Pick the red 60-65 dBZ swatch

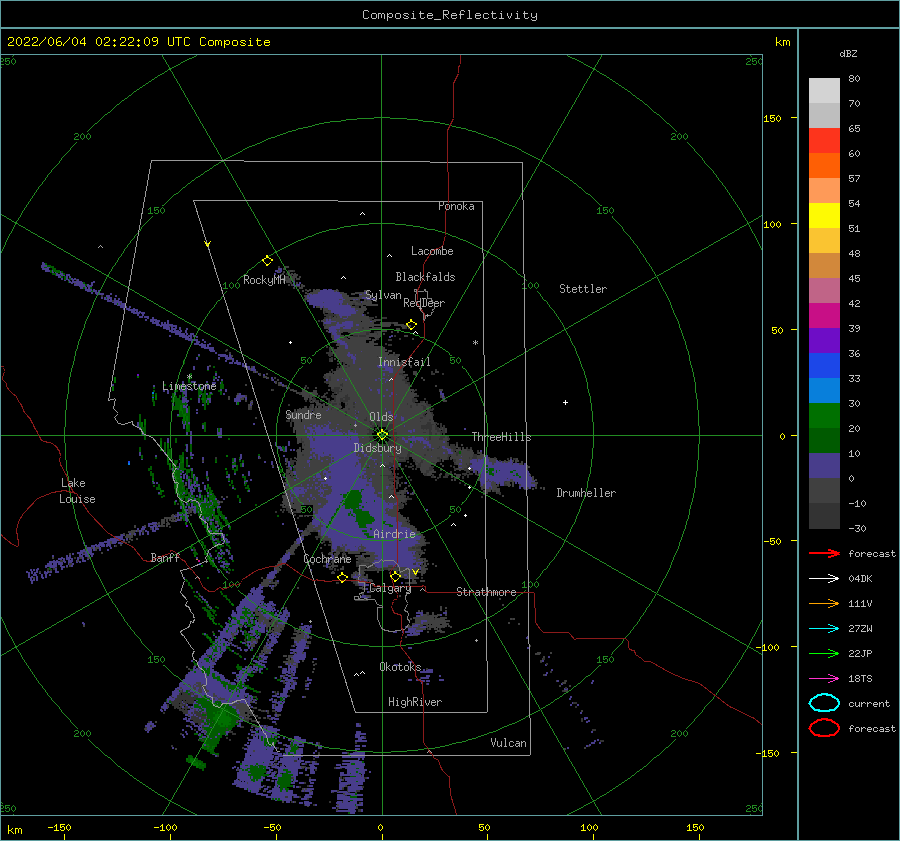point(824,140)
